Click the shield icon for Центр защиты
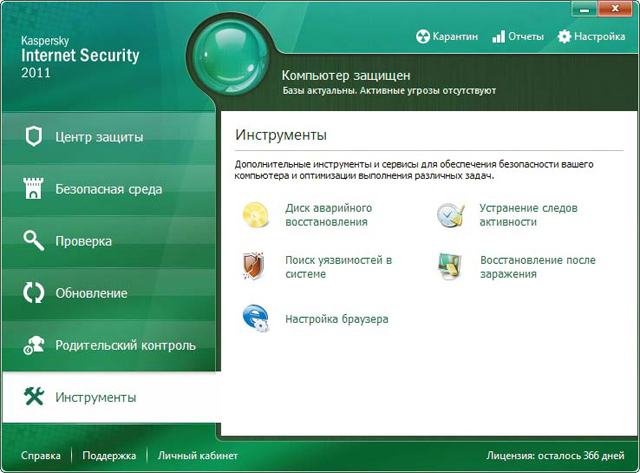 pyautogui.click(x=33, y=136)
